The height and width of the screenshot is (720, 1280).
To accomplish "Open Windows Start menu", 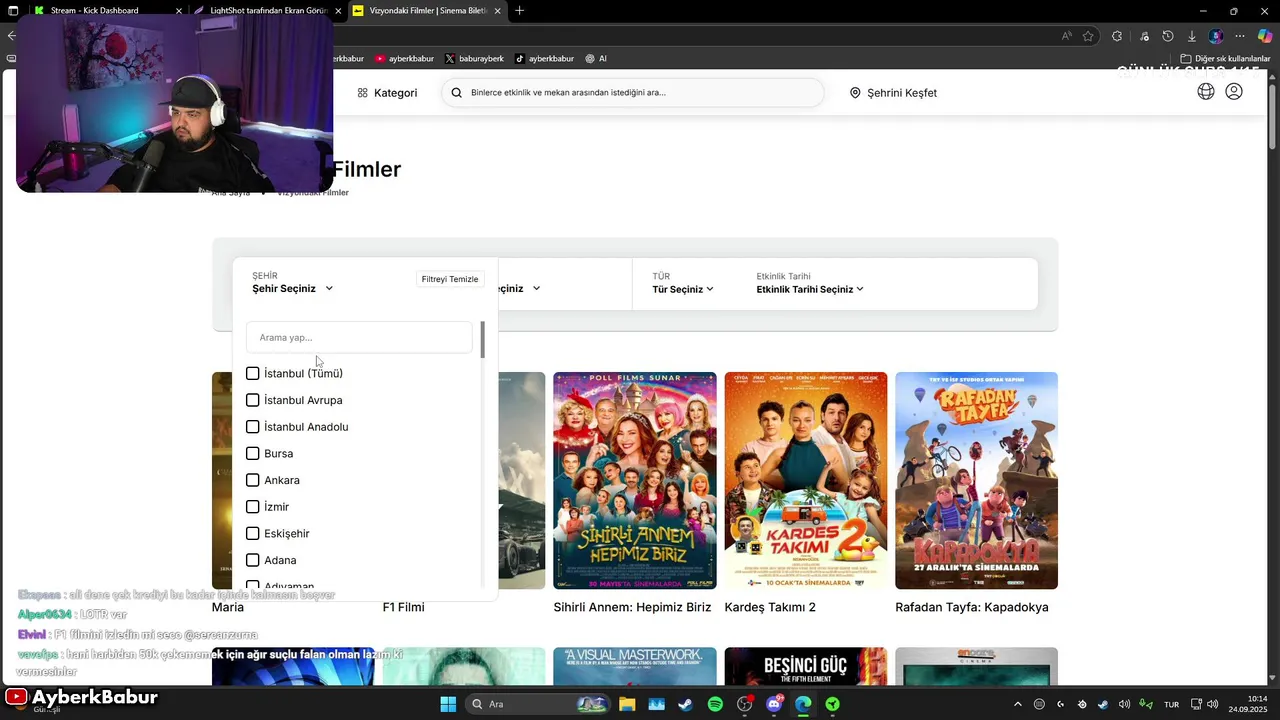I will point(448,704).
